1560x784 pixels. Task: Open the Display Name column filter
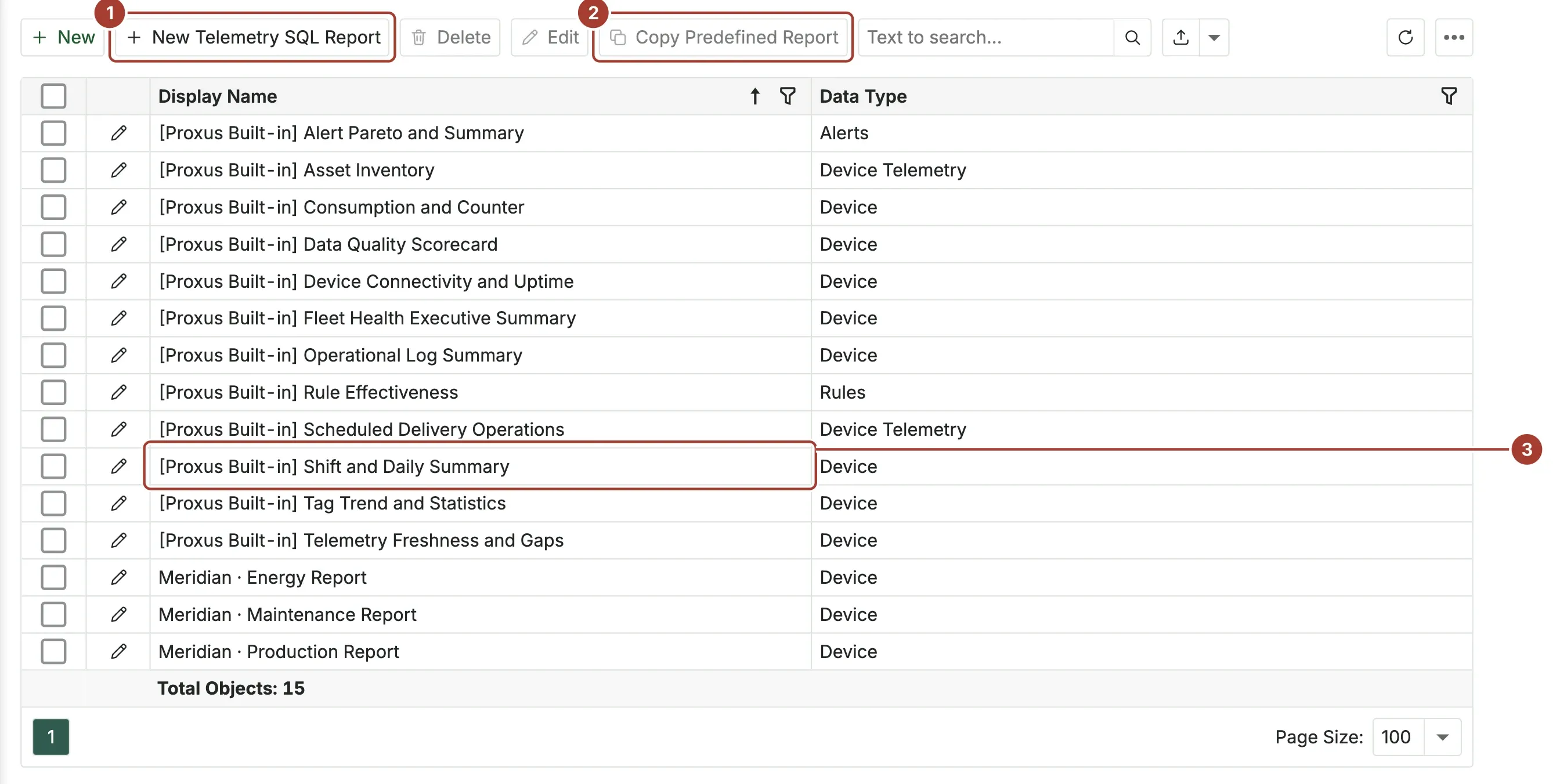click(x=788, y=96)
